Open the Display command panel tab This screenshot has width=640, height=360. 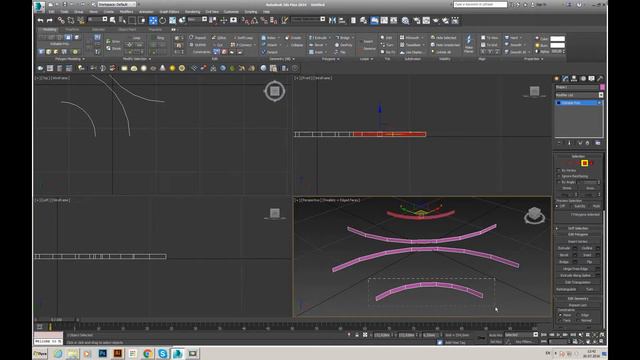(591, 78)
